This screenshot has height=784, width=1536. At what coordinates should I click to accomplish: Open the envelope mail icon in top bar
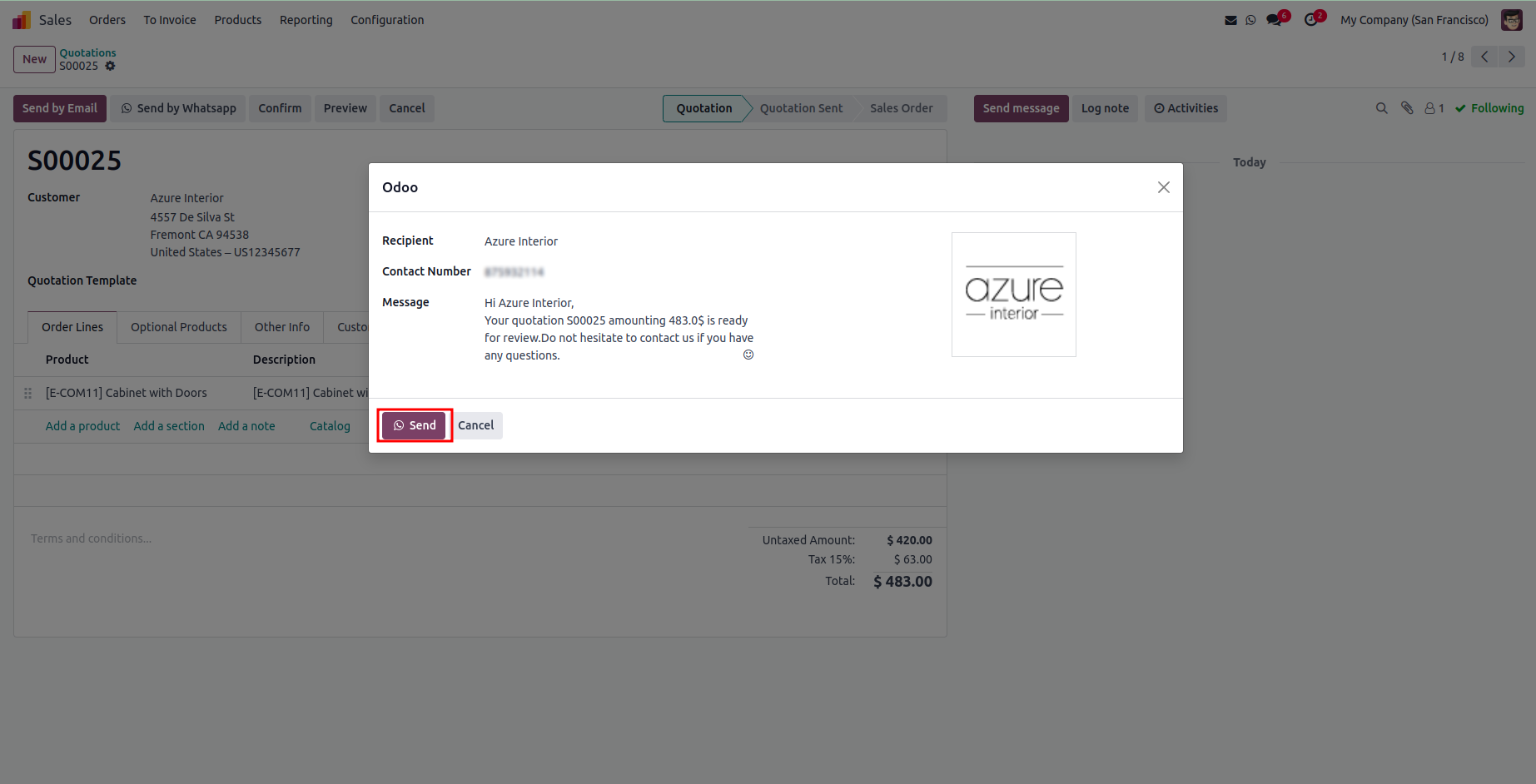pos(1230,20)
